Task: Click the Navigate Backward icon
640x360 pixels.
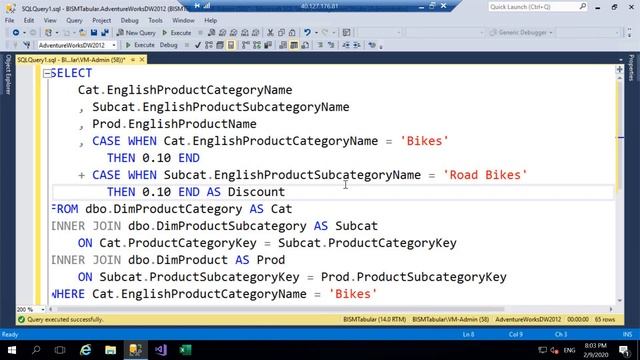Action: [16, 33]
